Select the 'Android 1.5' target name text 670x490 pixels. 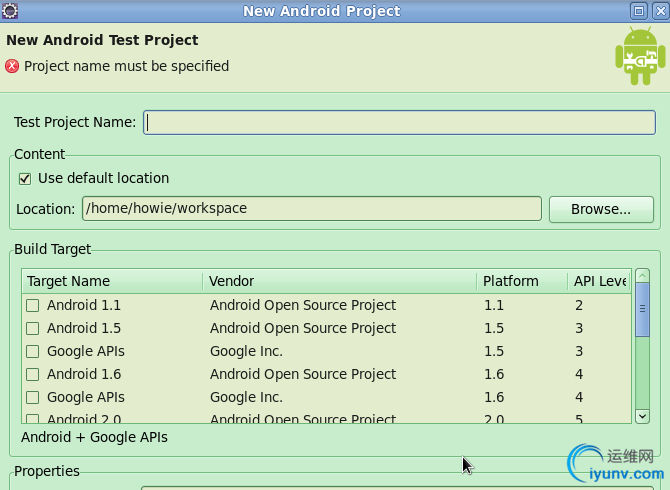84,329
